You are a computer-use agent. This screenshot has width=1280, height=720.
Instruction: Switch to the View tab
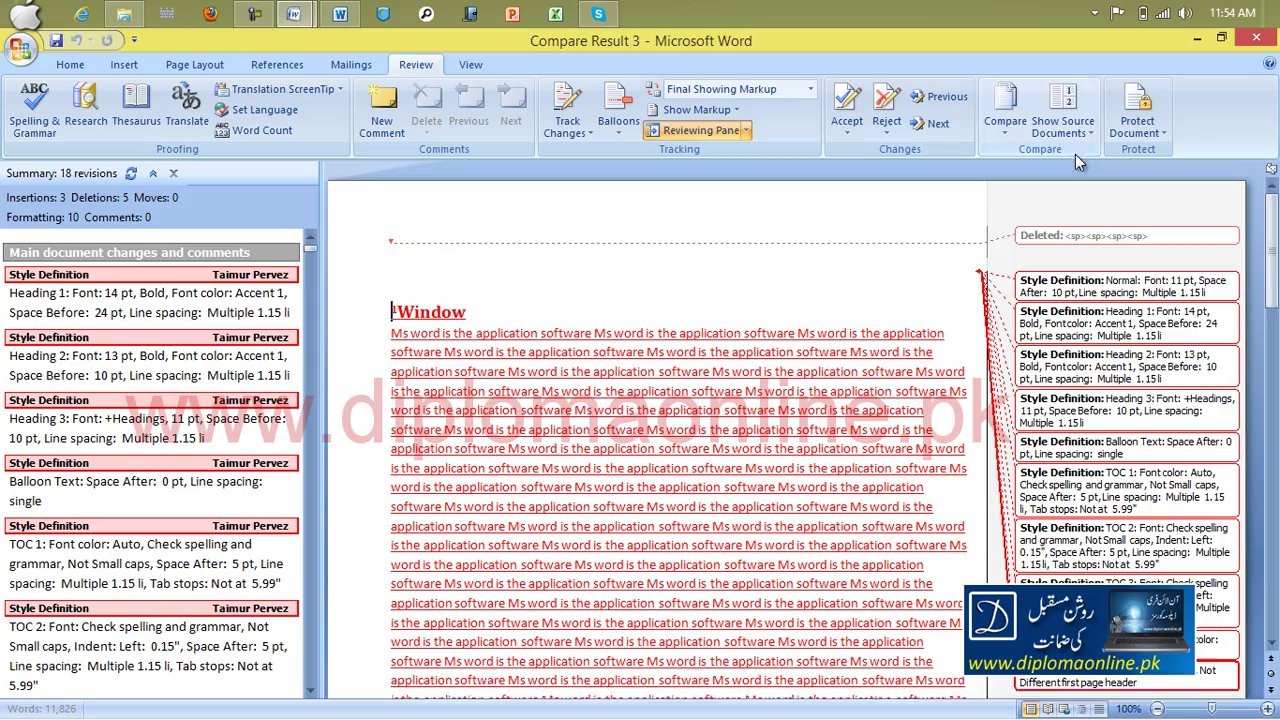[470, 65]
